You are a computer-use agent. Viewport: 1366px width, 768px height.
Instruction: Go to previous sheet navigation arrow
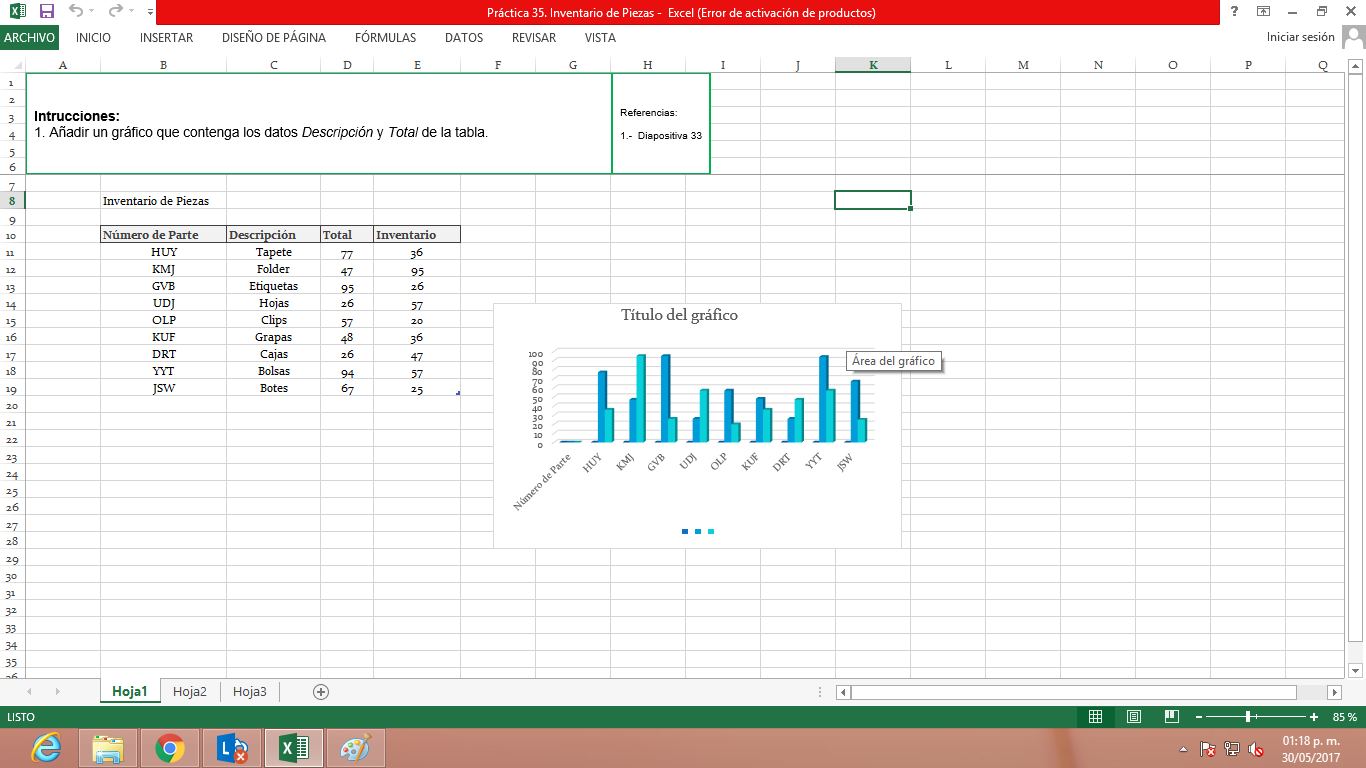[29, 691]
